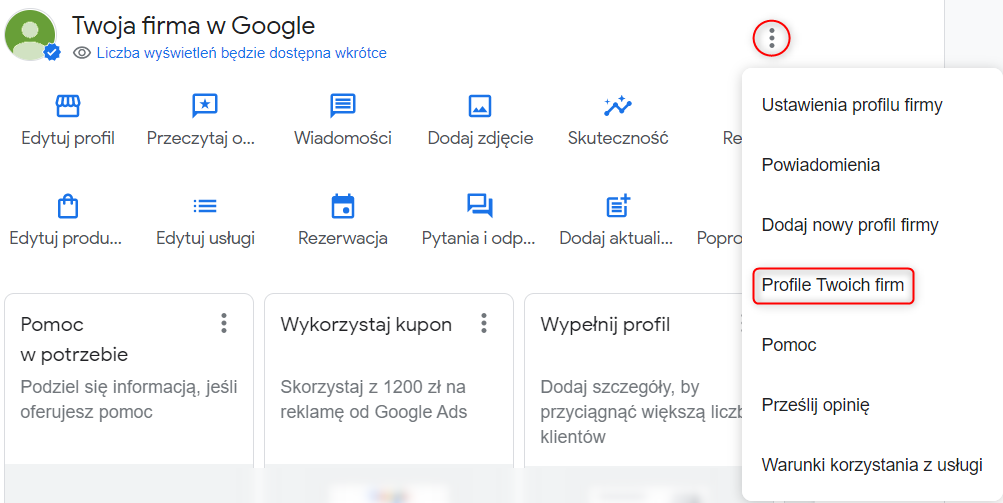1003x503 pixels.
Task: Open the Wykorzystaj kupon card title
Action: pos(366,325)
